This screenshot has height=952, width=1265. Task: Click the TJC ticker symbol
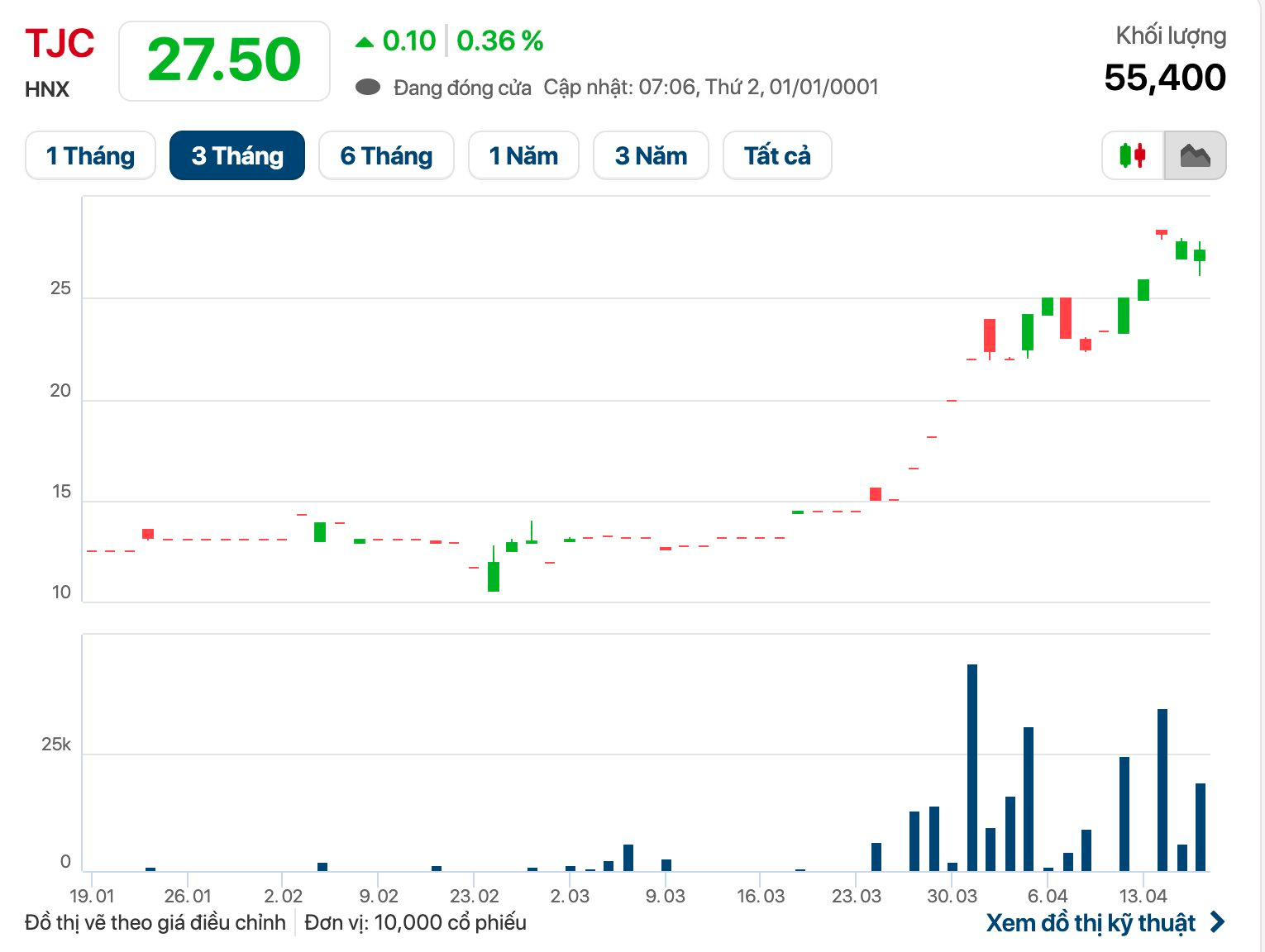pyautogui.click(x=60, y=44)
